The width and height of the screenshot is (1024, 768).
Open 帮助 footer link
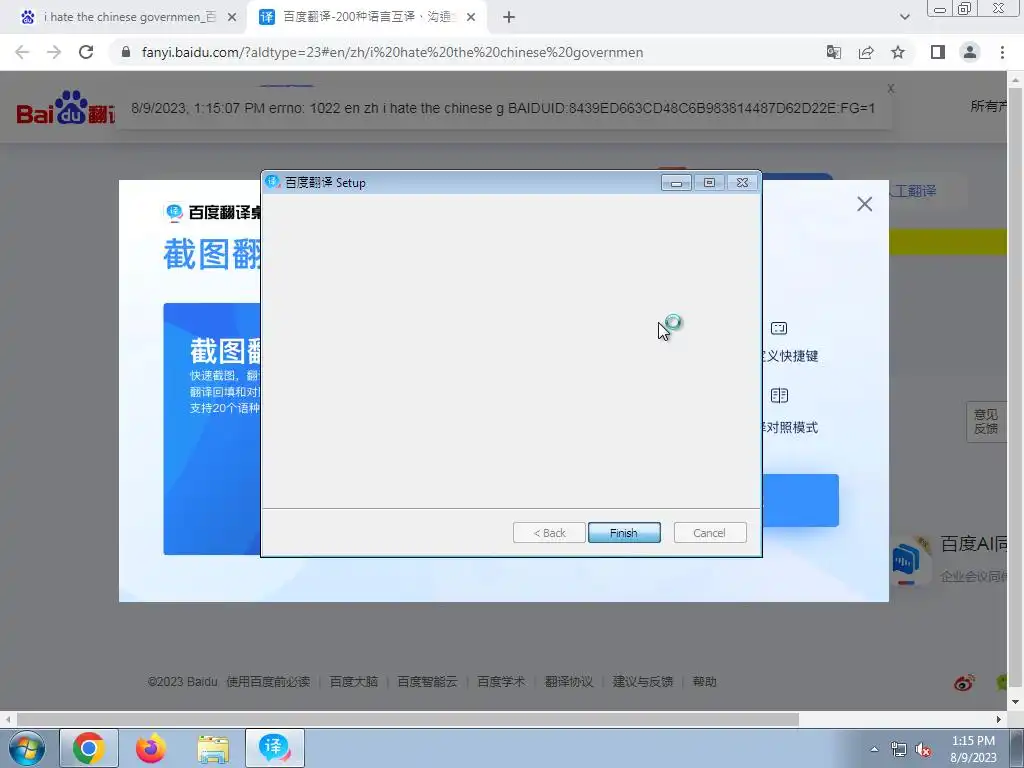(705, 682)
